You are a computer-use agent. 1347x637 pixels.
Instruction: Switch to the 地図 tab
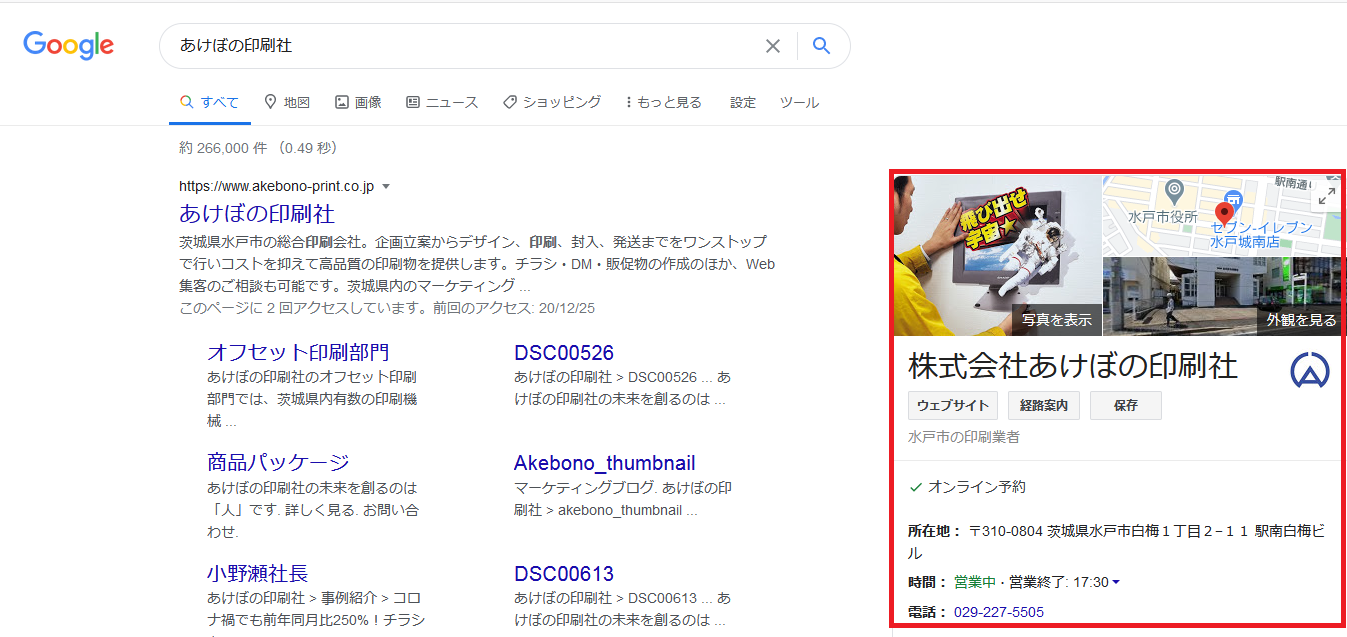point(287,102)
